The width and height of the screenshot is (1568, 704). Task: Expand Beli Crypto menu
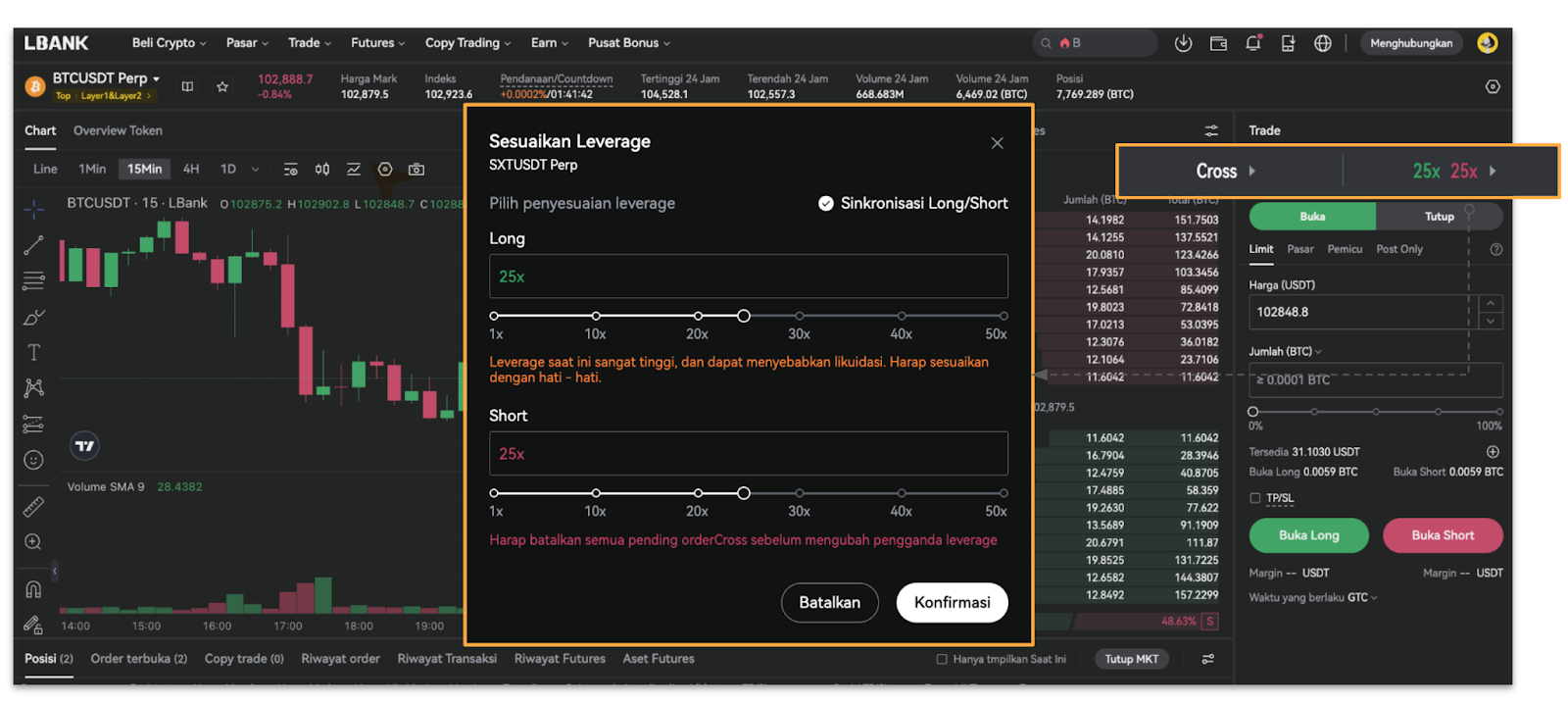(x=169, y=43)
